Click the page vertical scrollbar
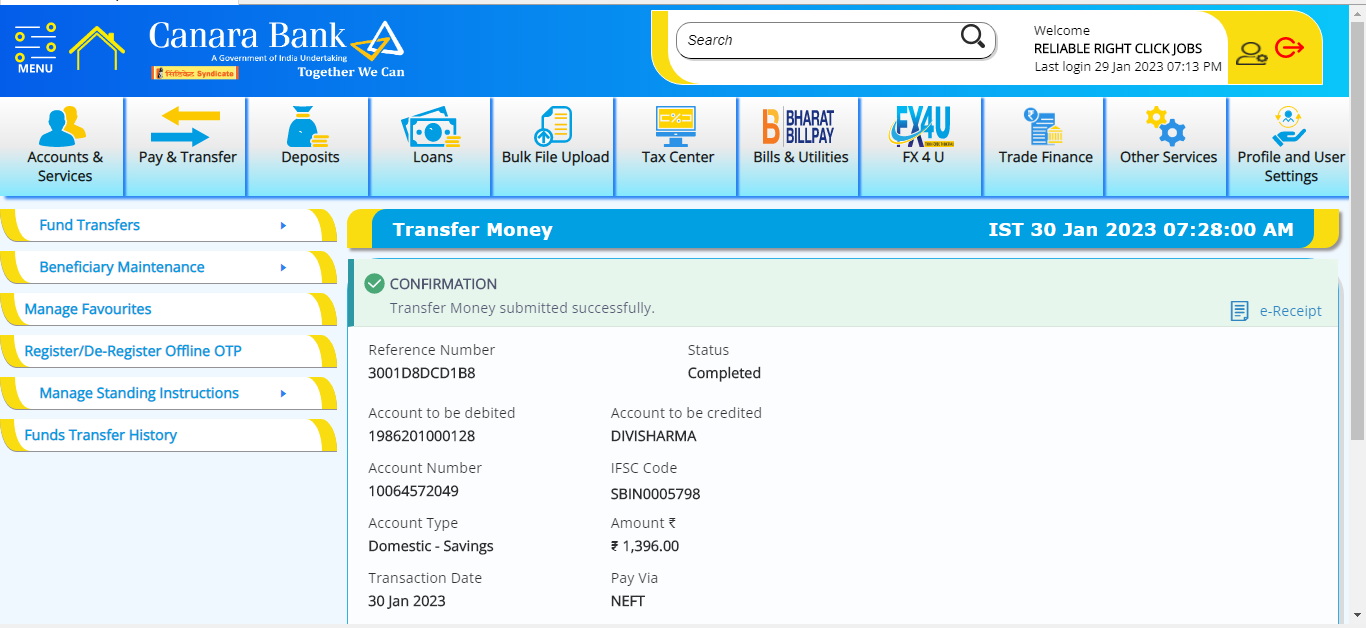 (1357, 230)
